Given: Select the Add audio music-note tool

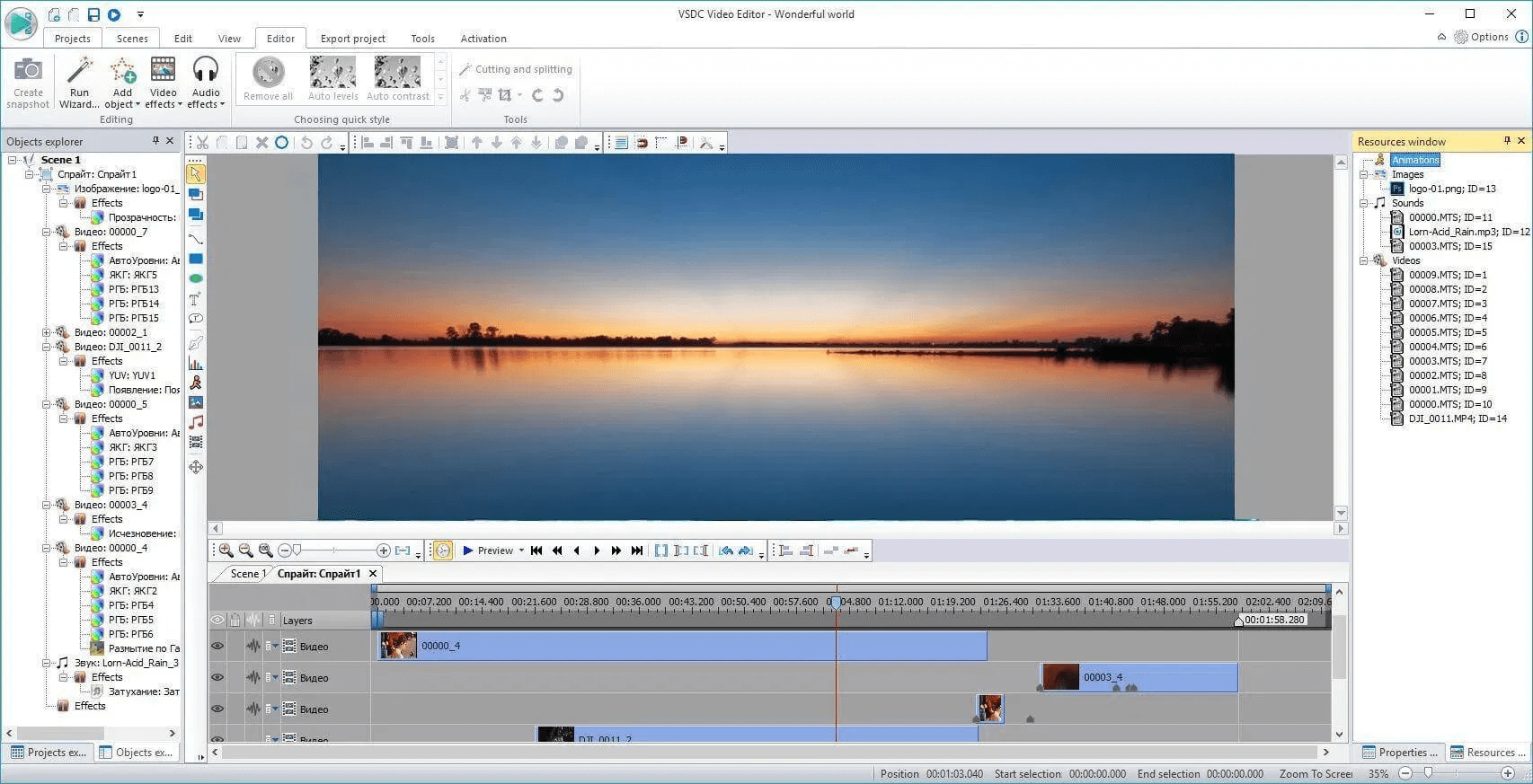Looking at the screenshot, I should tap(195, 422).
